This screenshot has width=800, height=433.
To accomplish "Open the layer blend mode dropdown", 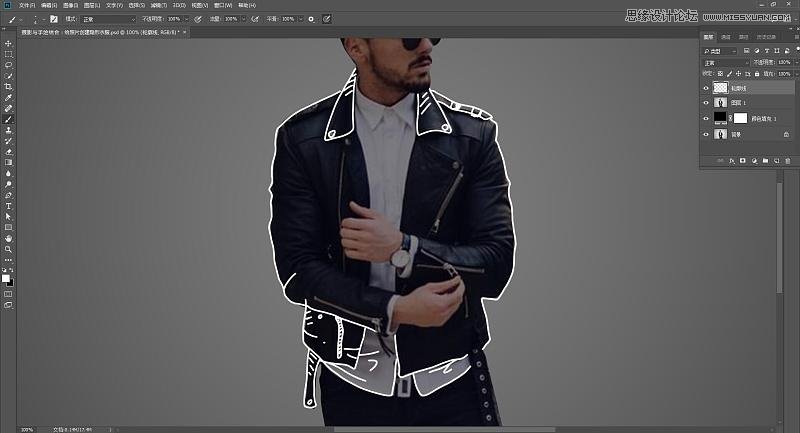I will (726, 63).
